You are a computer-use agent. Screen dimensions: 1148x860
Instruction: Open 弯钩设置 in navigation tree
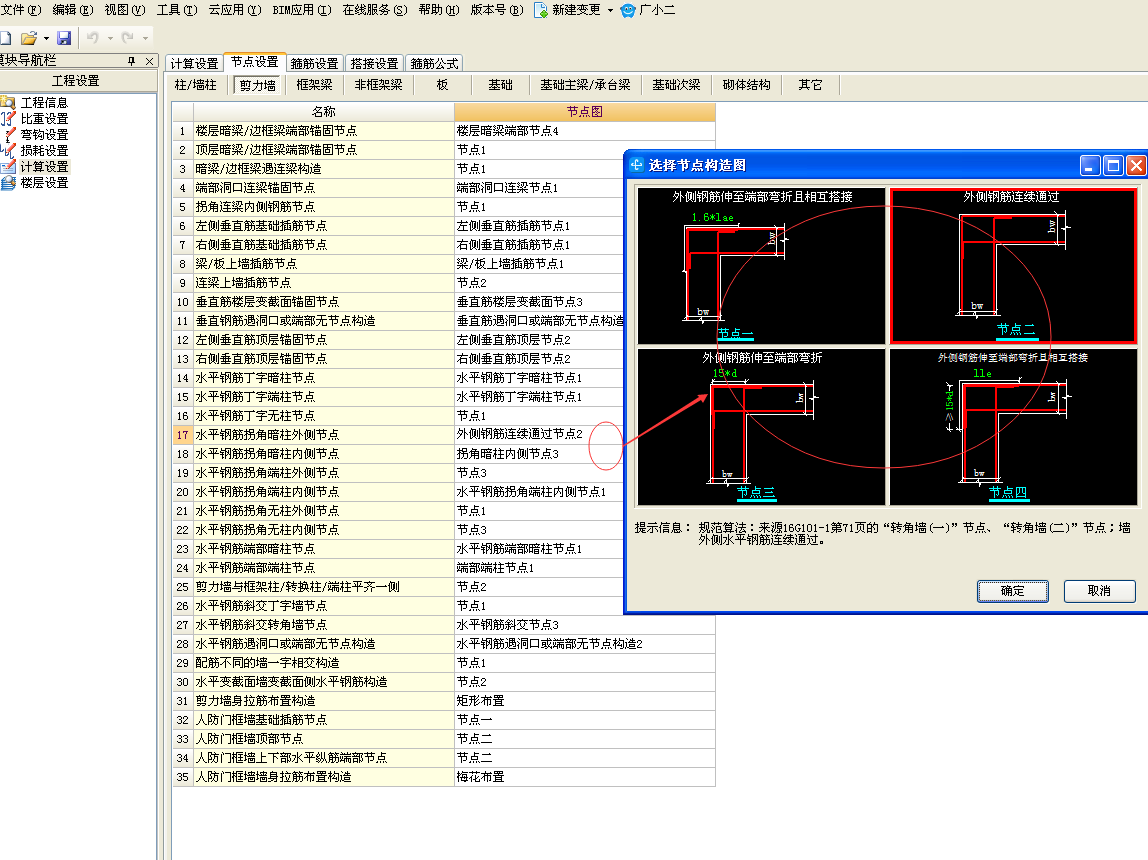44,135
